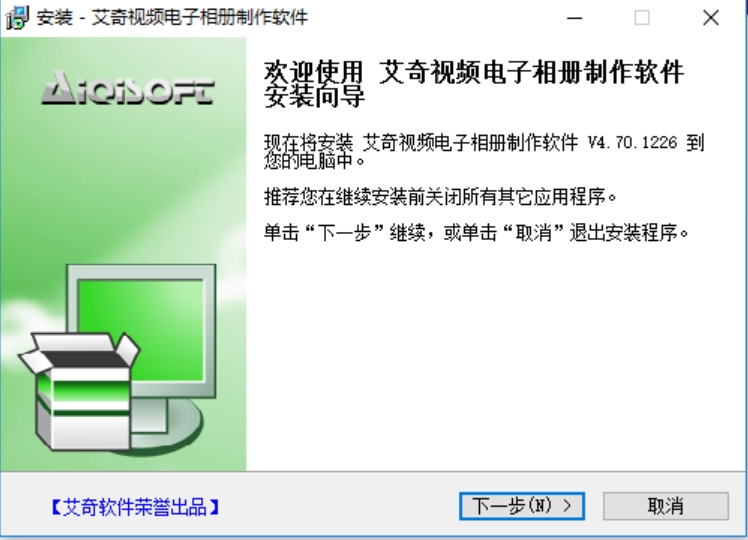Open the 【艾奇软件荣誉出品】 link
This screenshot has height=540, width=748.
click(135, 507)
